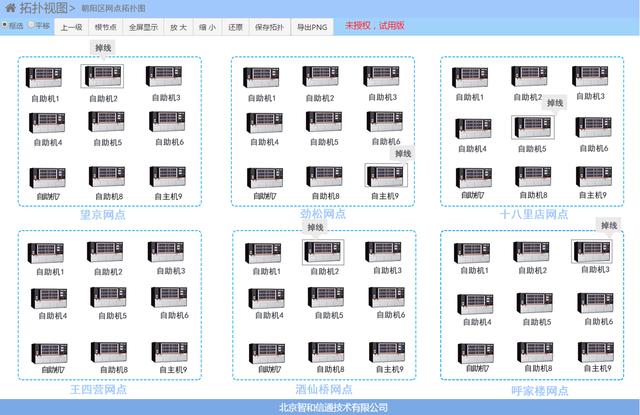Select the 平移 radio button
The image size is (640, 415).
[31, 26]
